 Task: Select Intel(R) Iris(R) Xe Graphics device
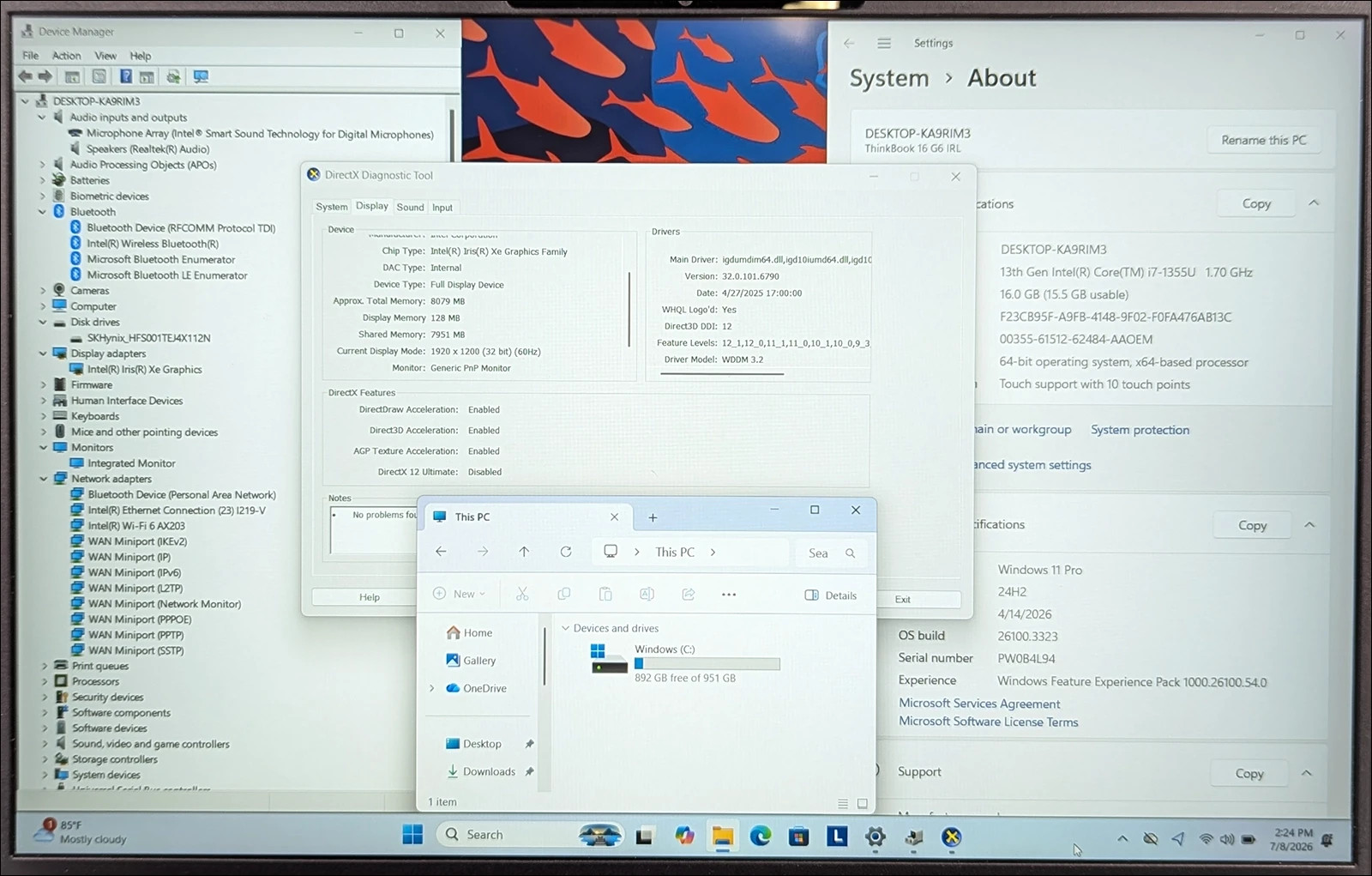144,370
